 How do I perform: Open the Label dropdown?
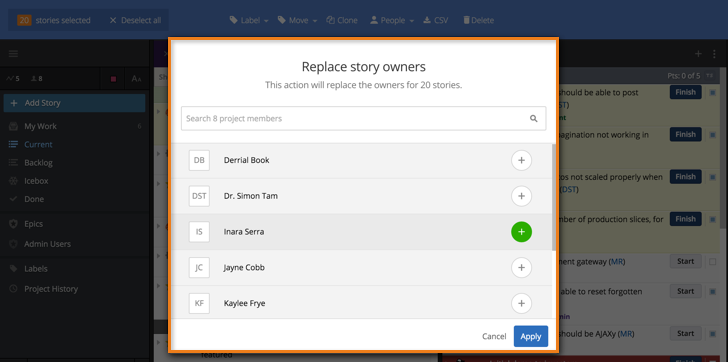point(249,20)
